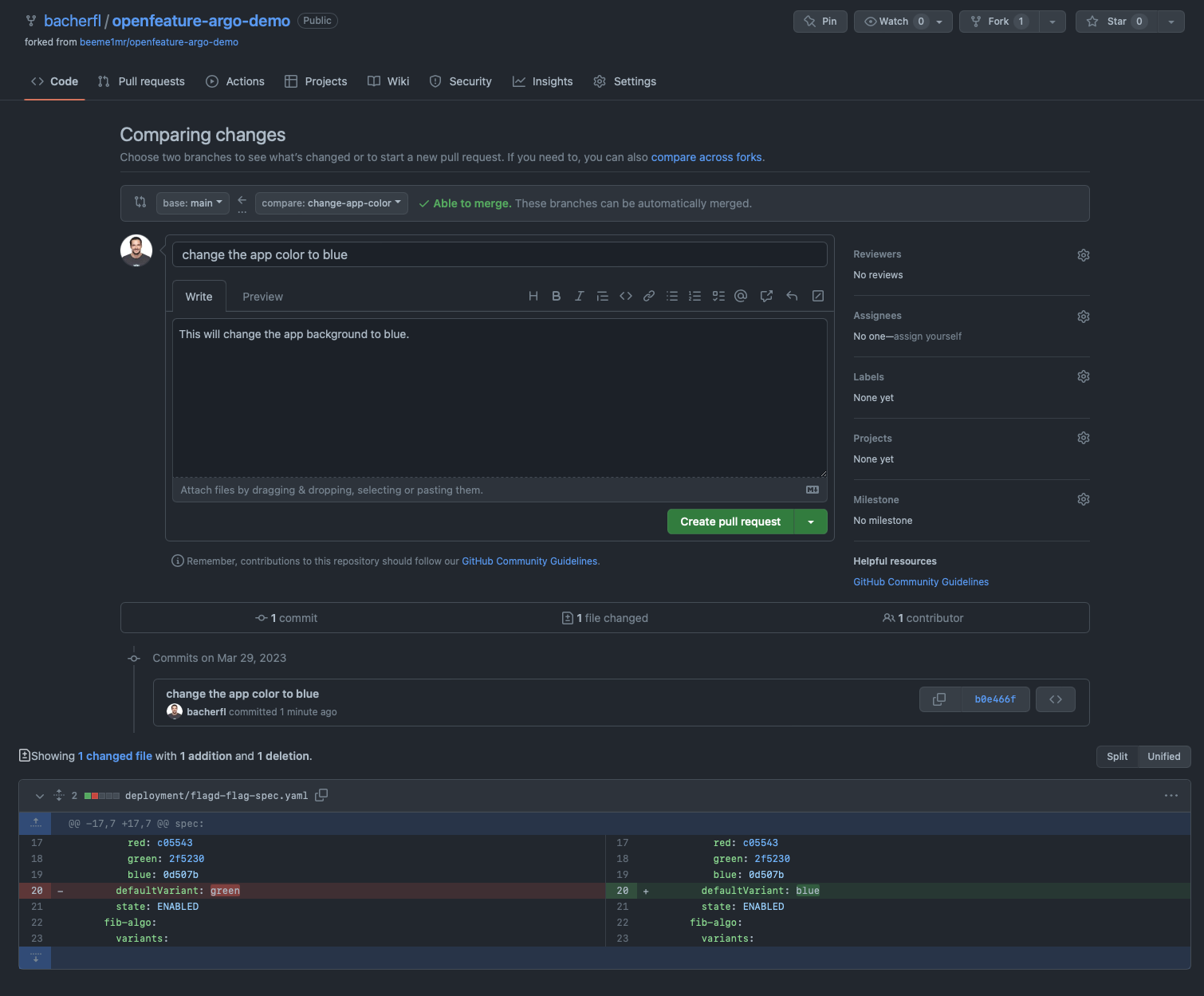Open the base: main branch dropdown
This screenshot has height=996, width=1204.
[193, 203]
